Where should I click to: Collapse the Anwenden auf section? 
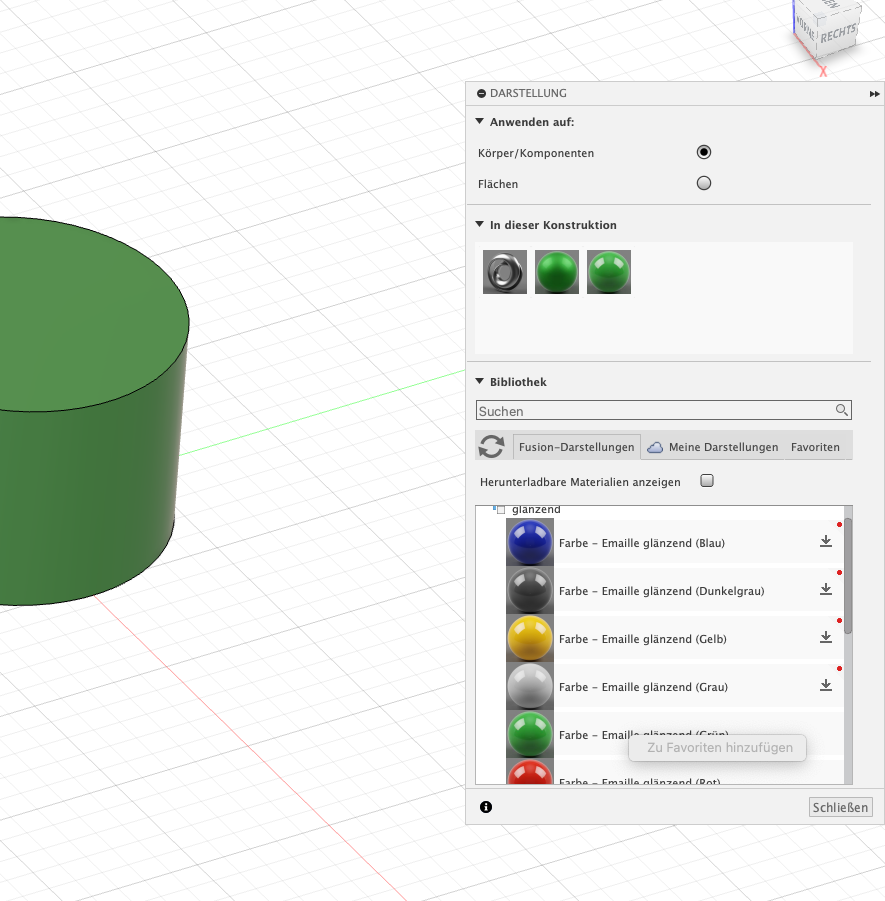click(480, 122)
